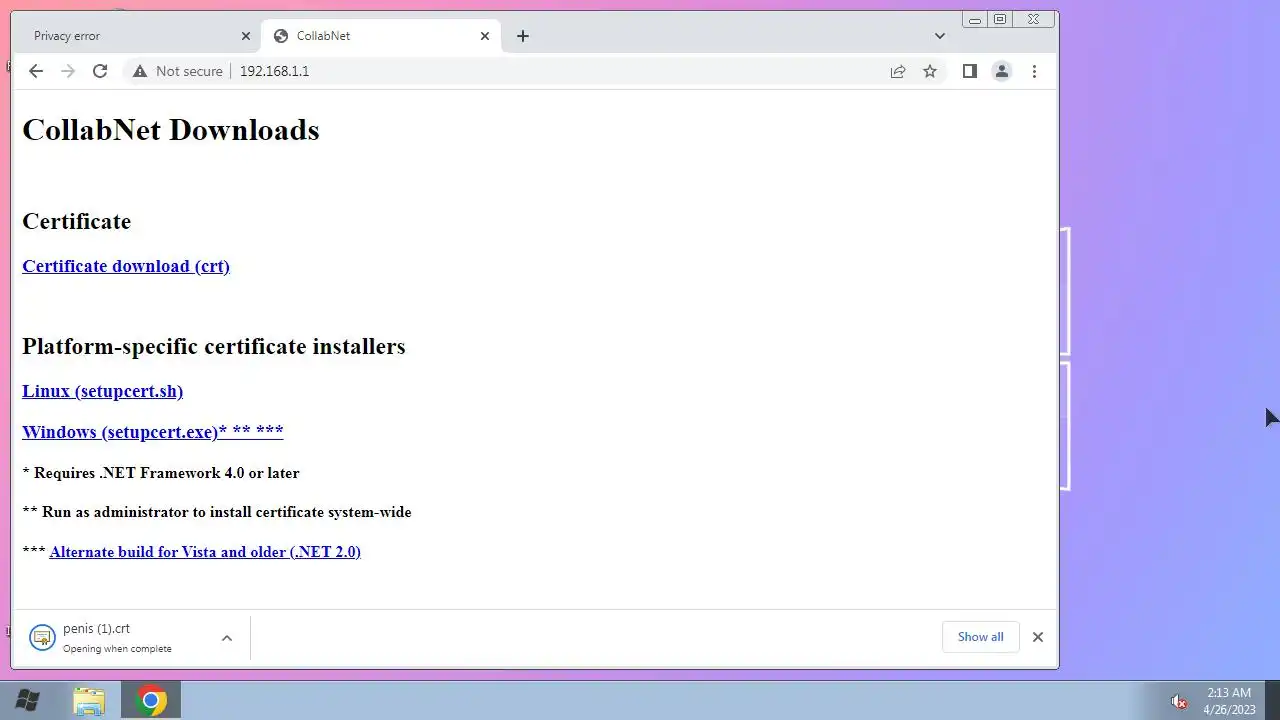
Task: Click Show all downloads button
Action: click(x=980, y=637)
